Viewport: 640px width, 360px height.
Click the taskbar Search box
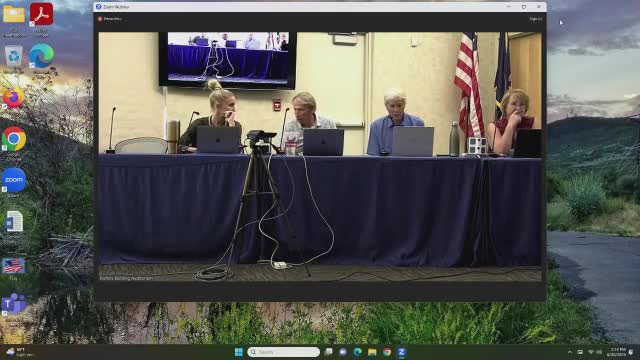pyautogui.click(x=283, y=352)
